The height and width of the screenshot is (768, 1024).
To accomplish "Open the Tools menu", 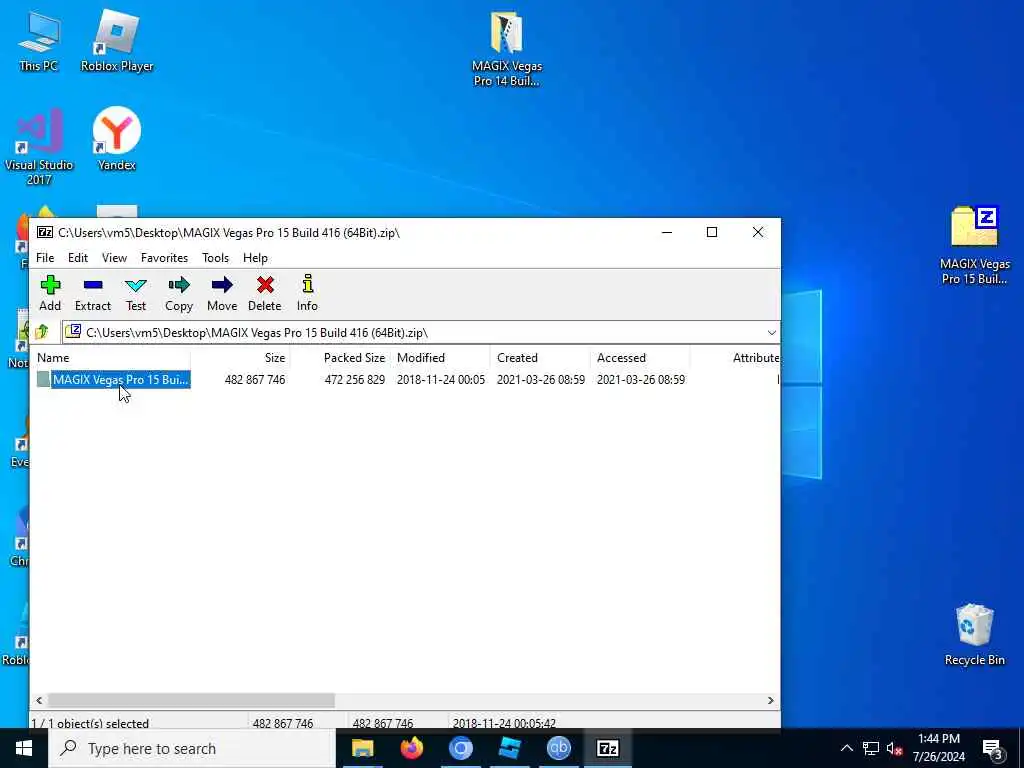I will tap(216, 258).
